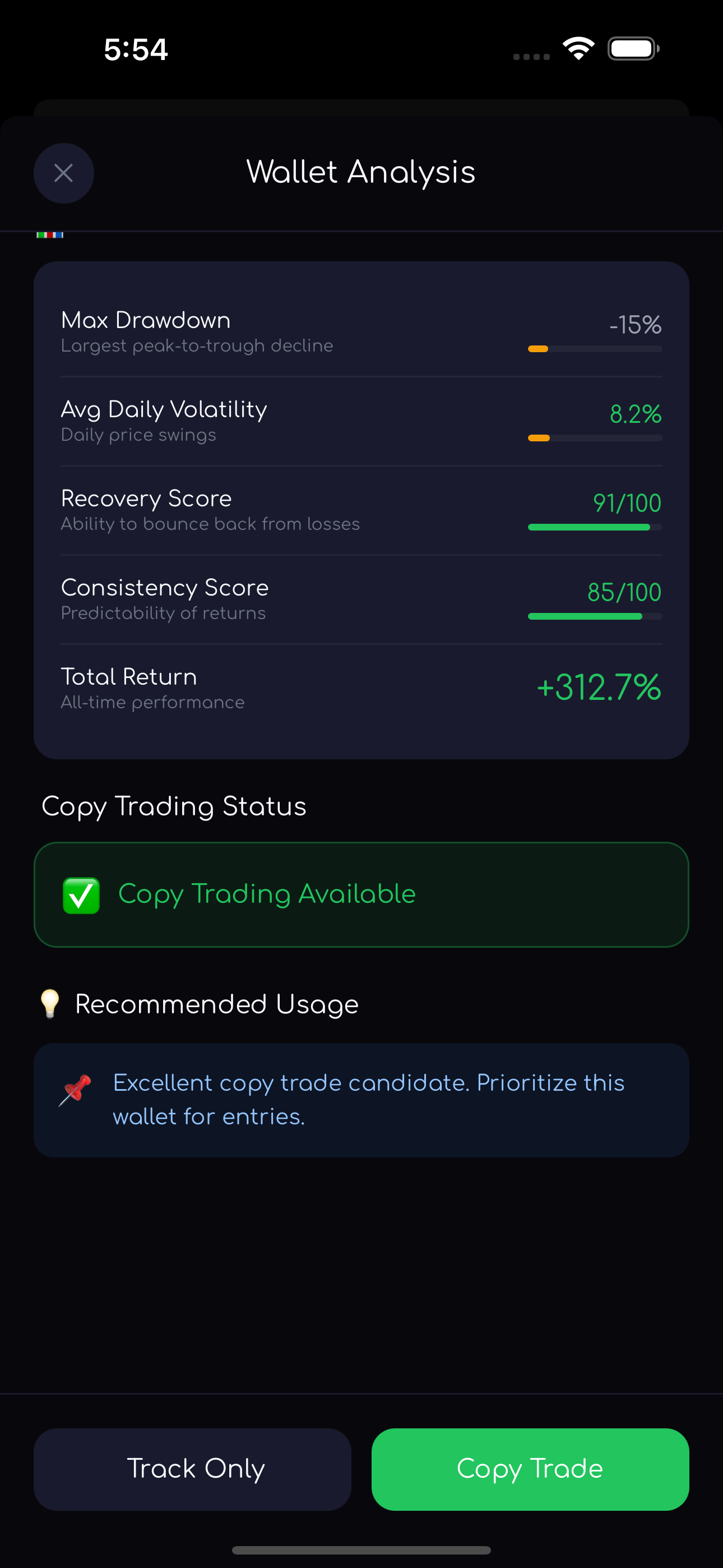Tap the red pushpin icon

pos(75,1090)
